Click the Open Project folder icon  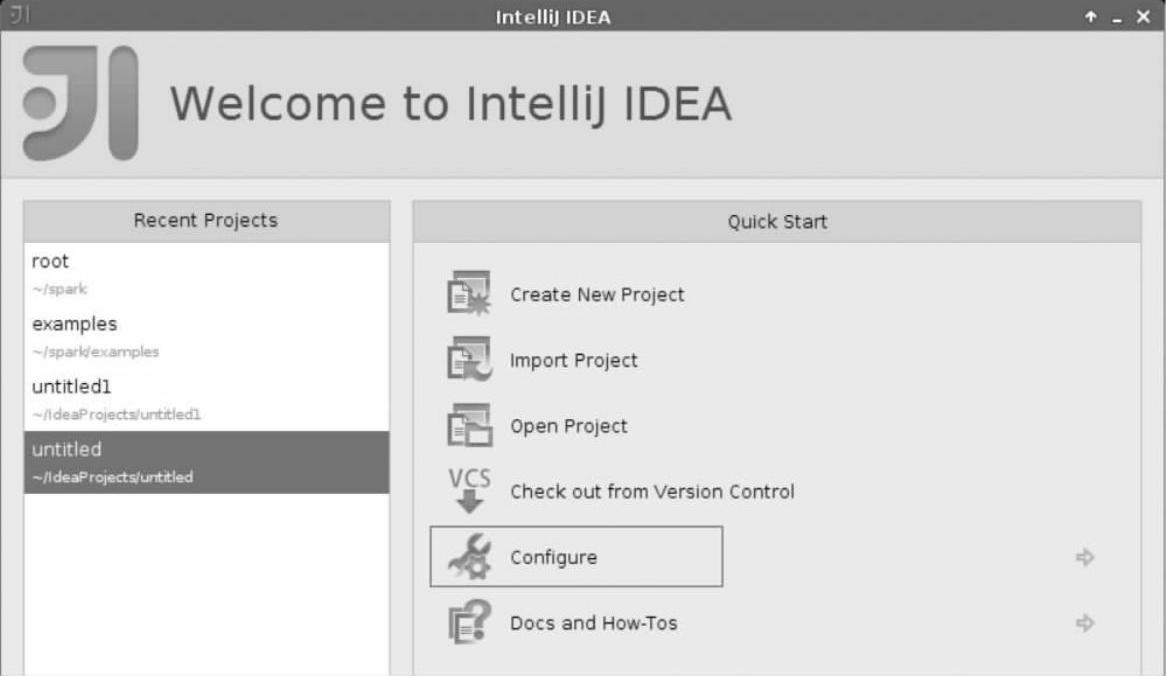(468, 426)
